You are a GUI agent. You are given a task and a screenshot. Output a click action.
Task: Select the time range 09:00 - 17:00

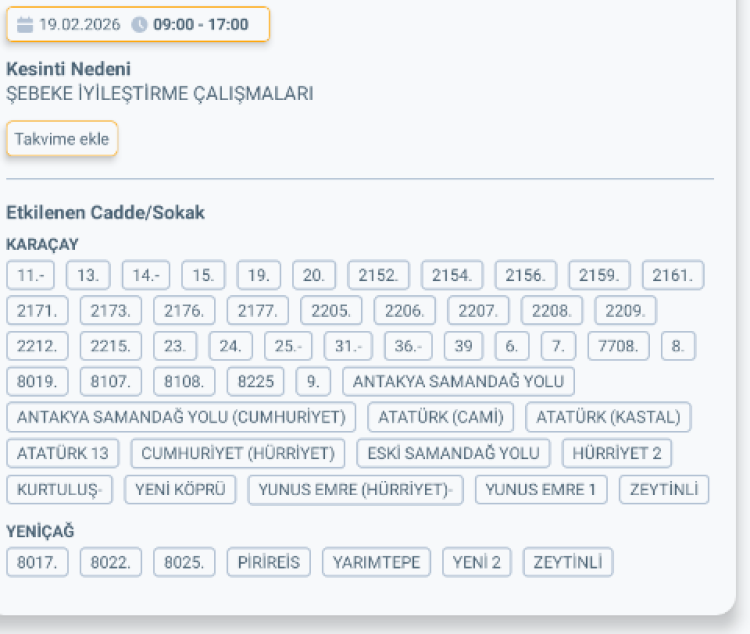200,24
